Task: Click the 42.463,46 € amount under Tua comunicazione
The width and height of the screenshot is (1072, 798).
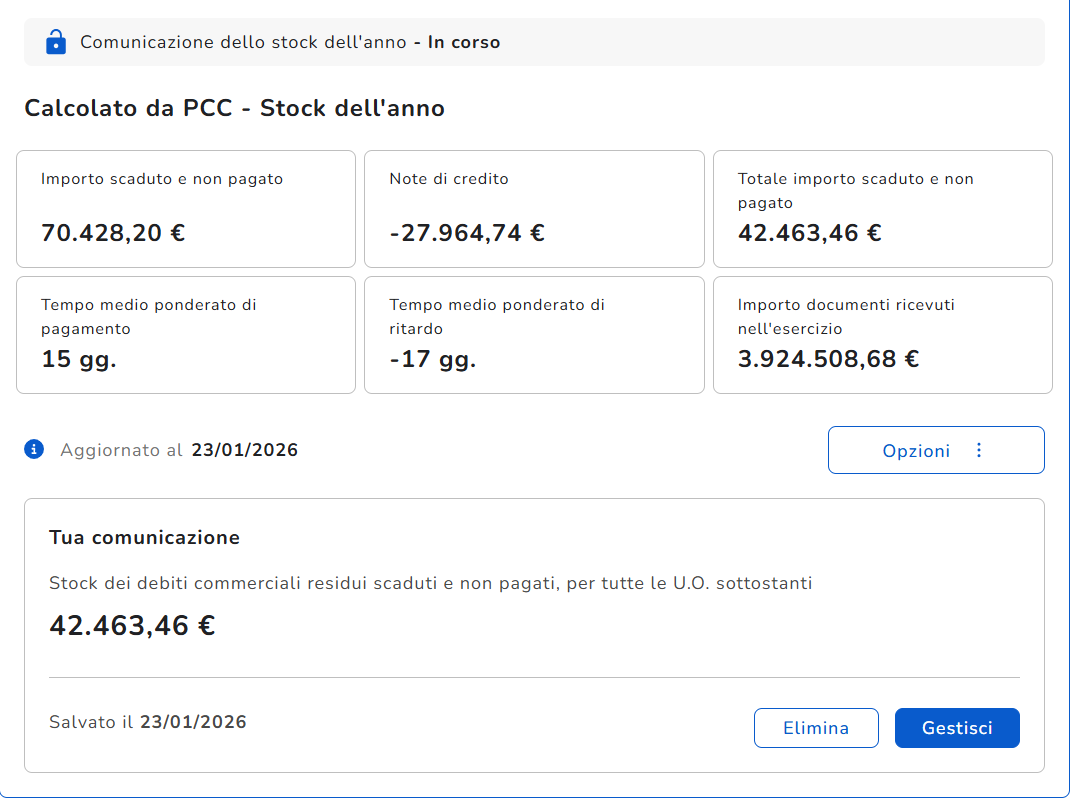Action: pyautogui.click(x=132, y=626)
